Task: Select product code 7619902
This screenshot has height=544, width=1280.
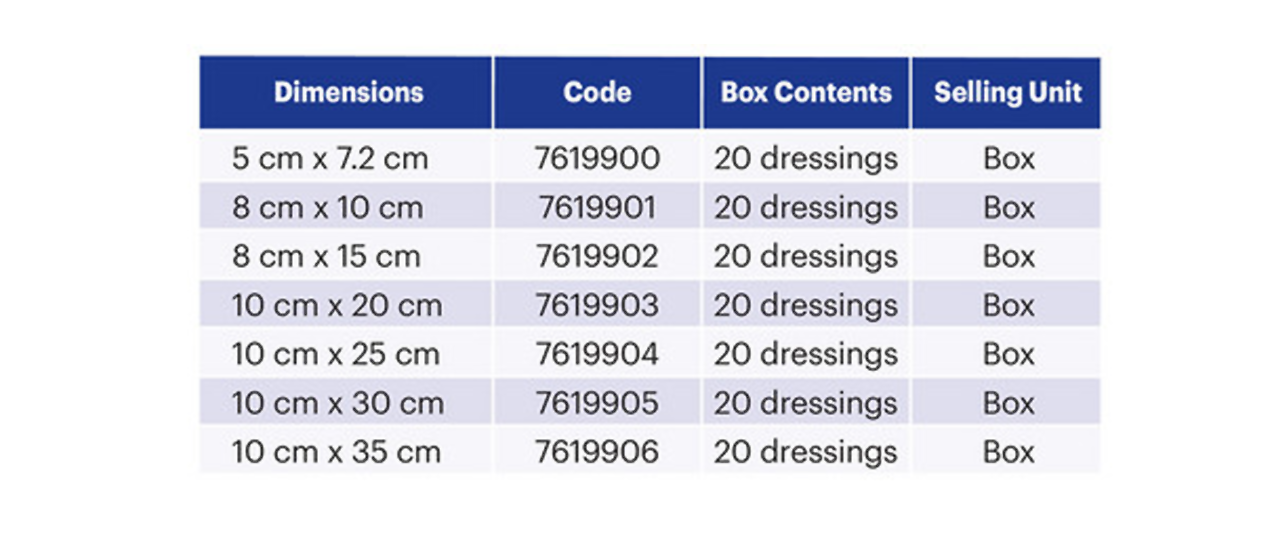Action: point(597,257)
